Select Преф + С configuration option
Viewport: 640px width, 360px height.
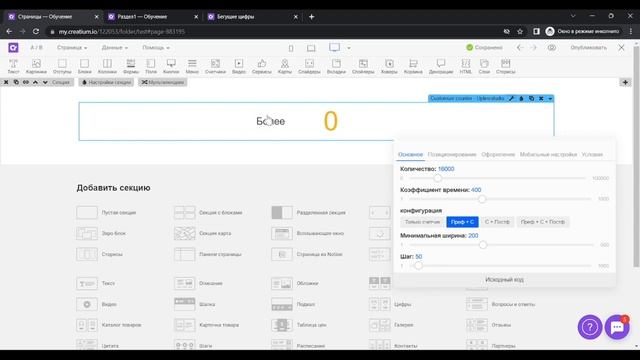click(x=462, y=222)
